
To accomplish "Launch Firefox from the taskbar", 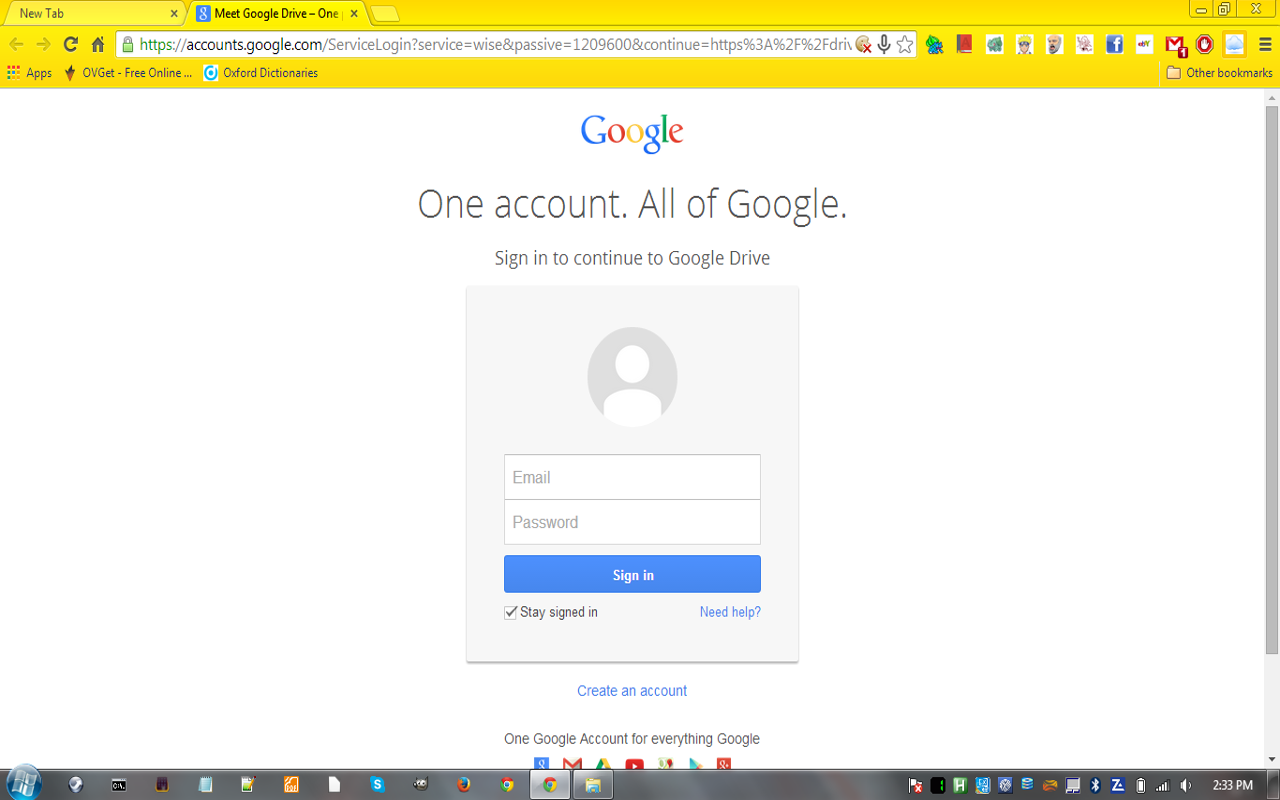I will click(x=463, y=785).
